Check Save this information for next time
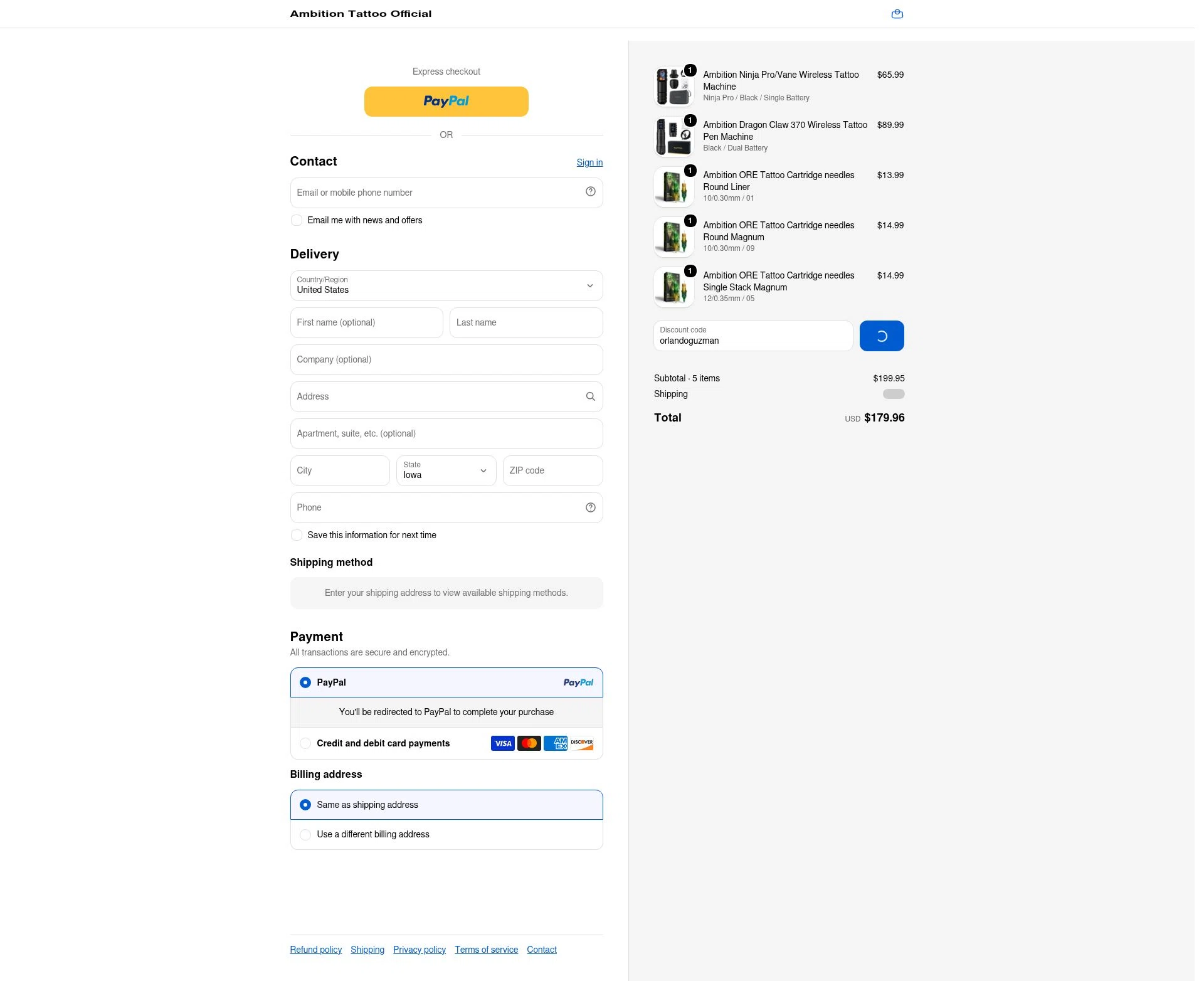The image size is (1204, 981). pos(297,535)
